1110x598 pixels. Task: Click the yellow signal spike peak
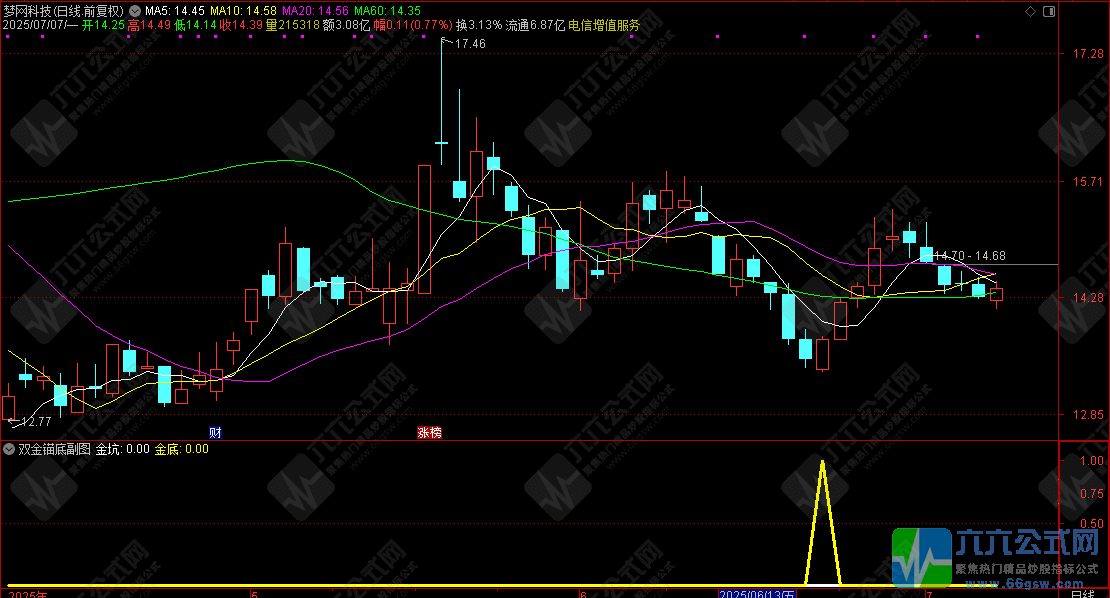(x=822, y=463)
